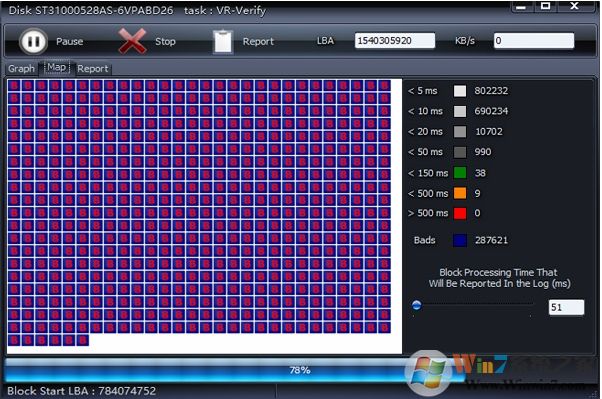Click the red > 500 ms swatch
The image size is (602, 399).
coord(460,213)
